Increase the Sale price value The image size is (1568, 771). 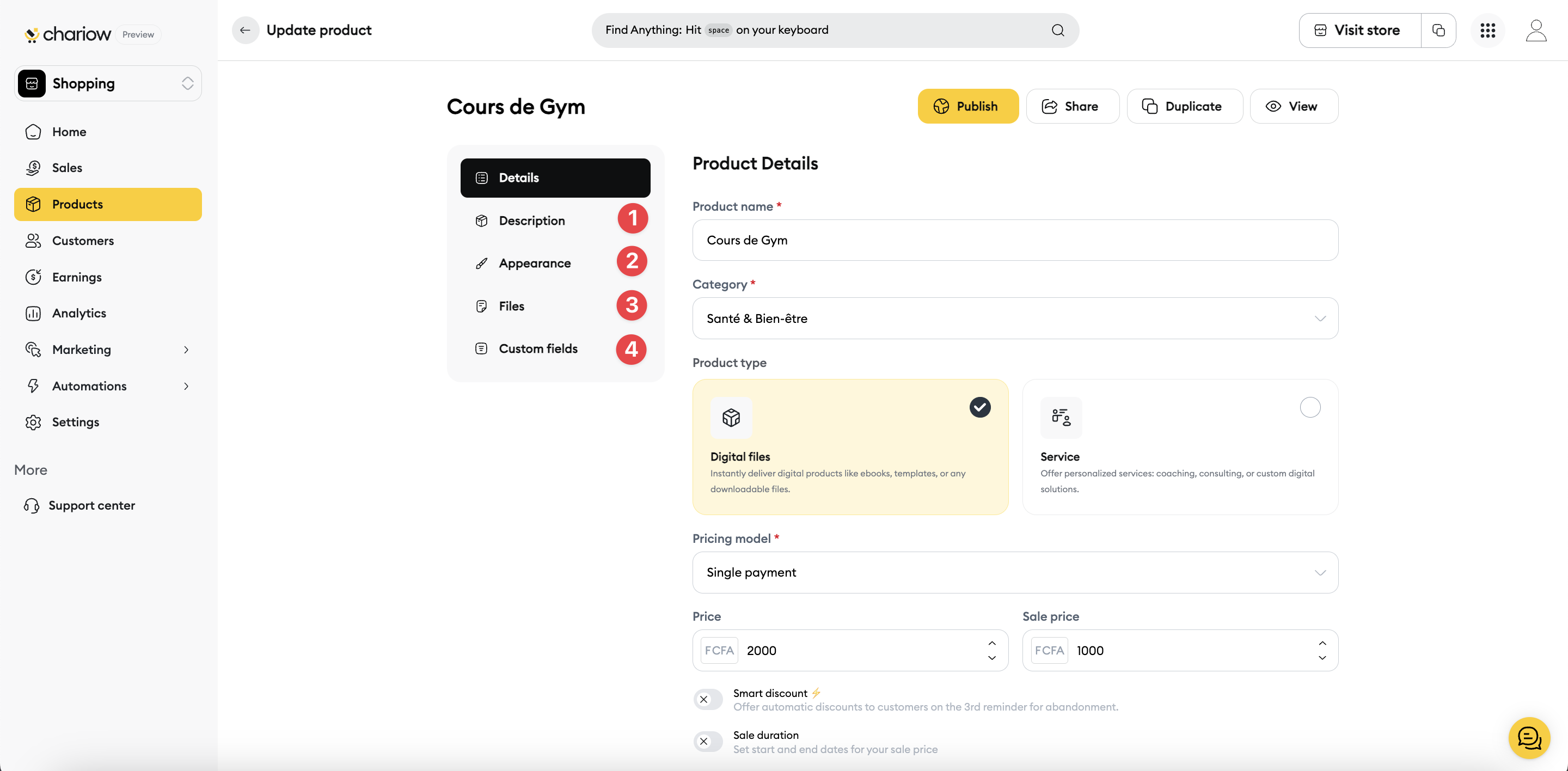coord(1322,643)
